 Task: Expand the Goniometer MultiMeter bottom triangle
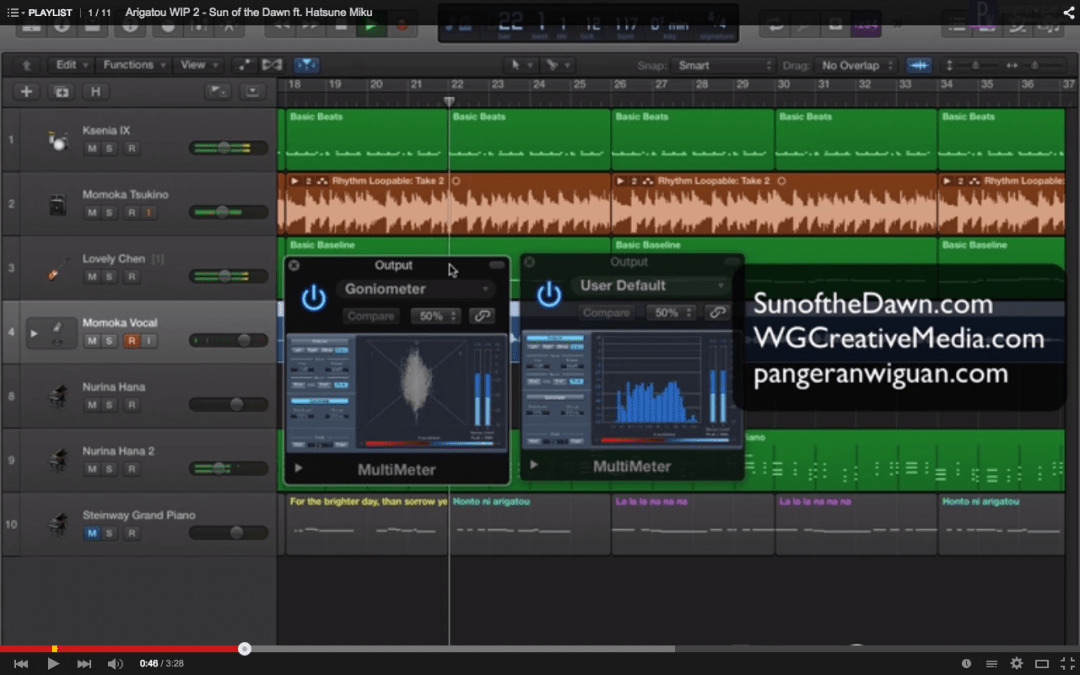[298, 468]
